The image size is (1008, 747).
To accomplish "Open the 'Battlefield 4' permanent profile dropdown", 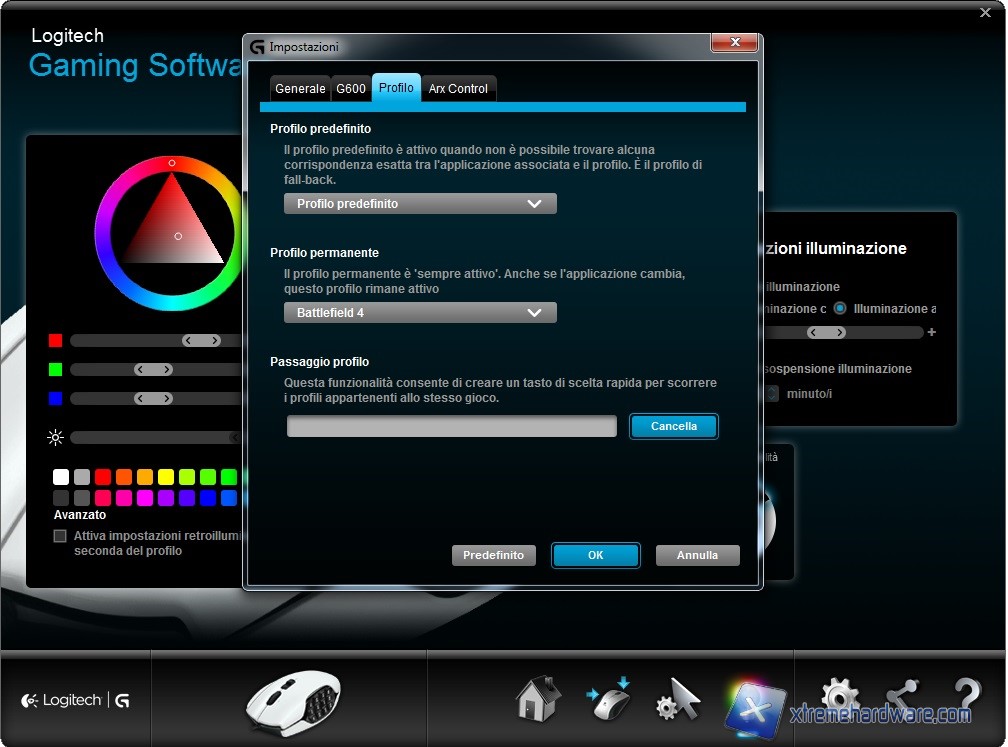I will pyautogui.click(x=420, y=313).
